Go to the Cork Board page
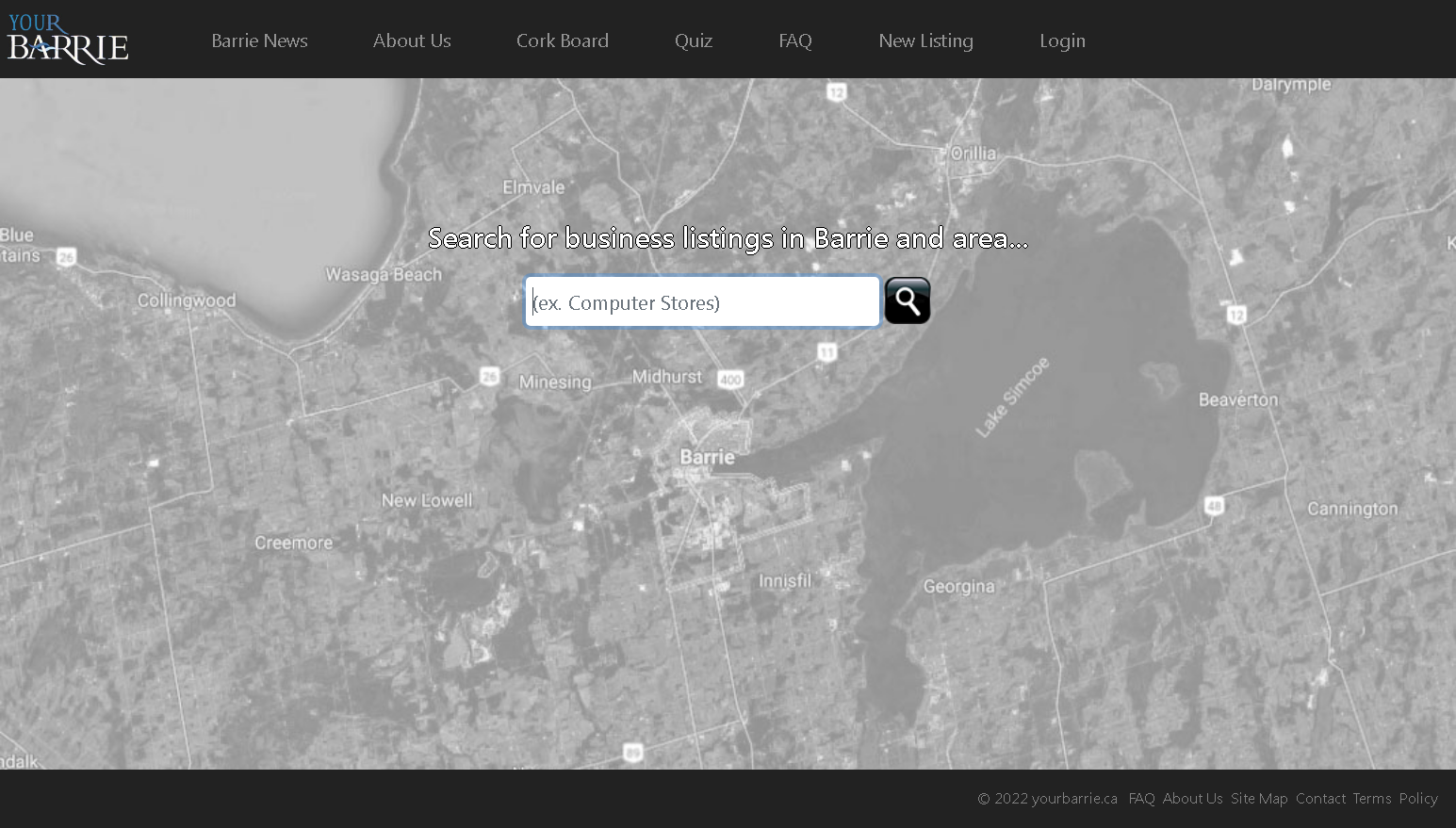This screenshot has height=828, width=1456. point(562,41)
